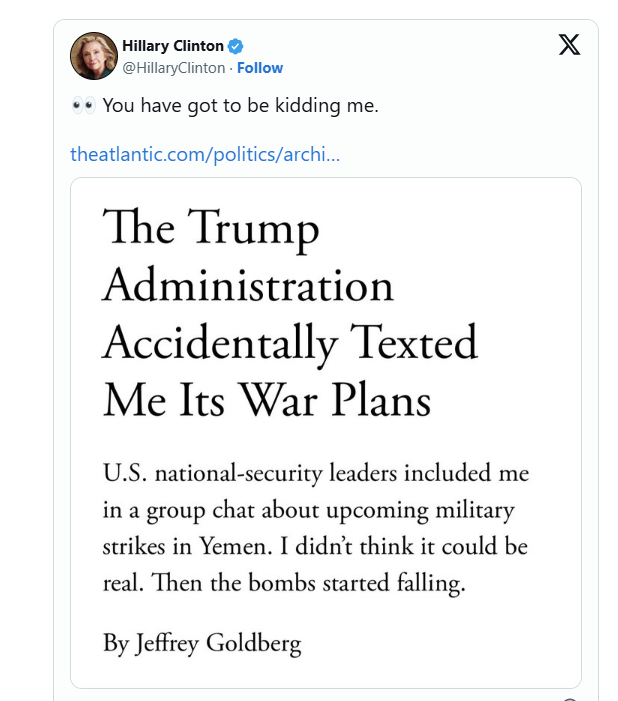Open the theatlantic.com article link
Viewport: 618px width, 701px height.
pyautogui.click(x=205, y=155)
